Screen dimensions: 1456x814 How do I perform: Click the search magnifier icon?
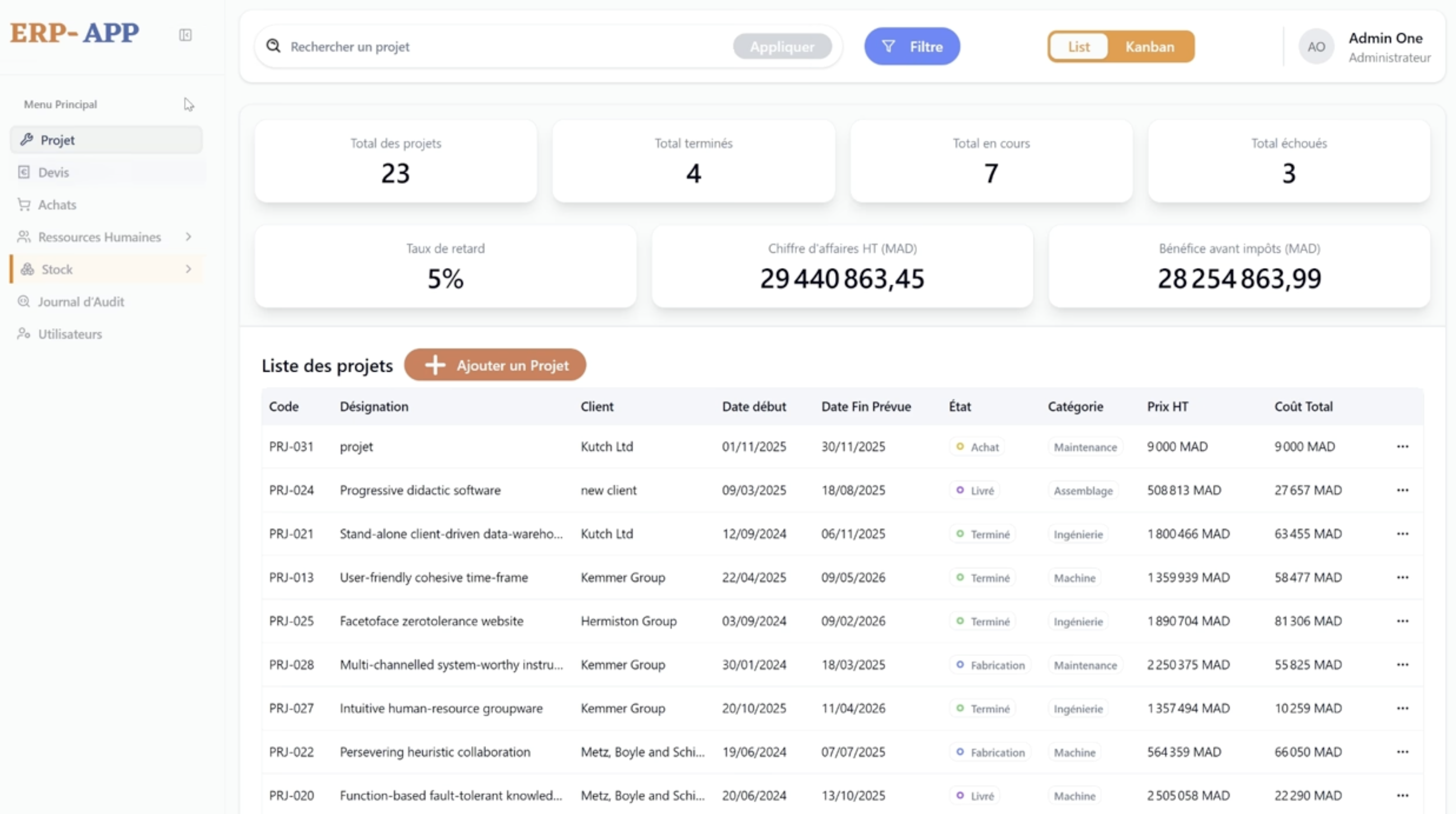coord(274,46)
